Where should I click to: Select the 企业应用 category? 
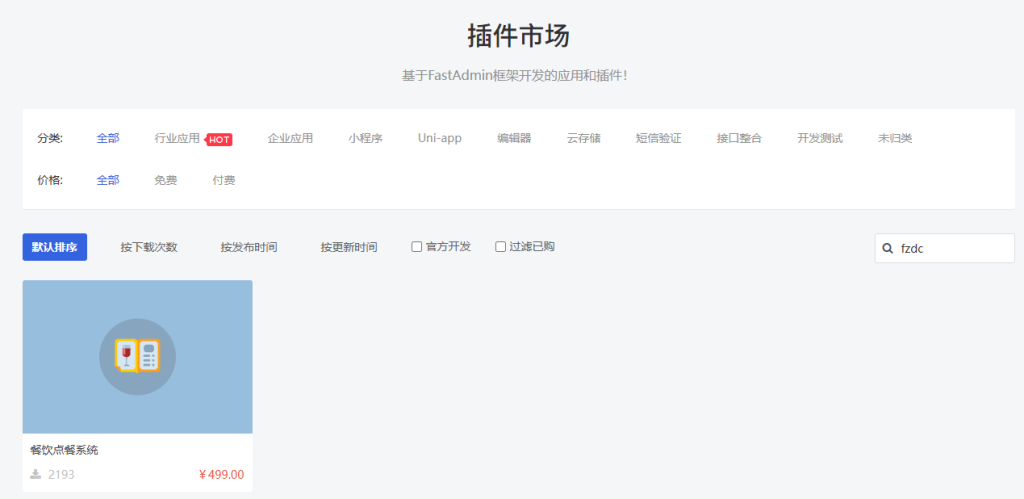(290, 138)
